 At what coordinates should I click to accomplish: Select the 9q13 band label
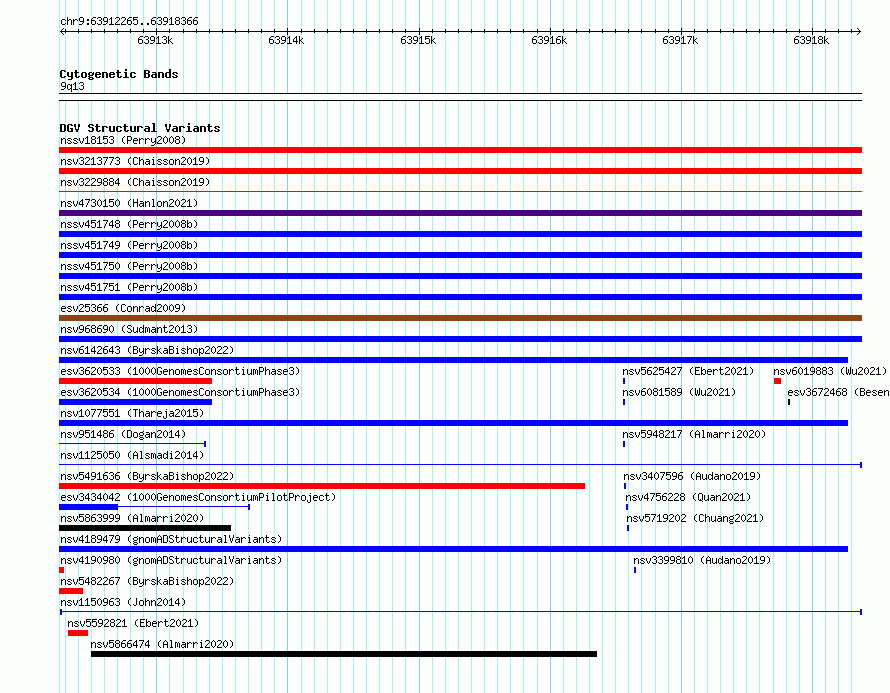point(72,86)
